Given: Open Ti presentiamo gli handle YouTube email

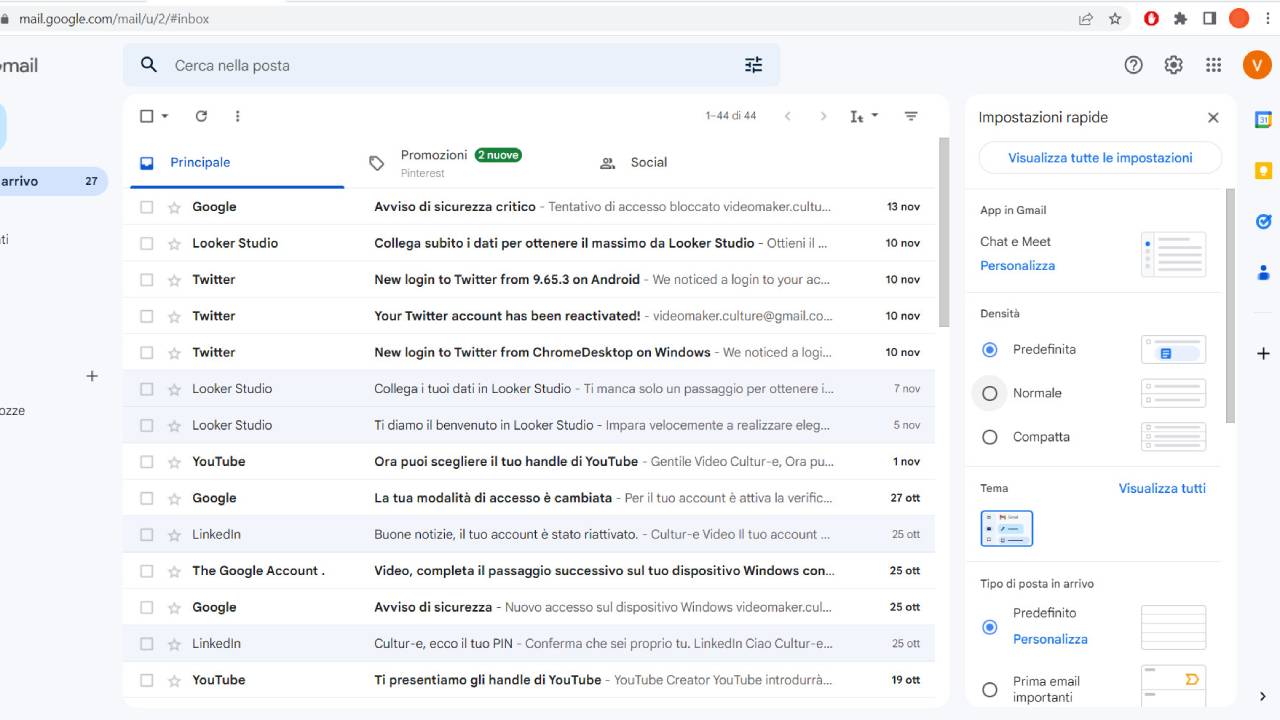Looking at the screenshot, I should 530,680.
